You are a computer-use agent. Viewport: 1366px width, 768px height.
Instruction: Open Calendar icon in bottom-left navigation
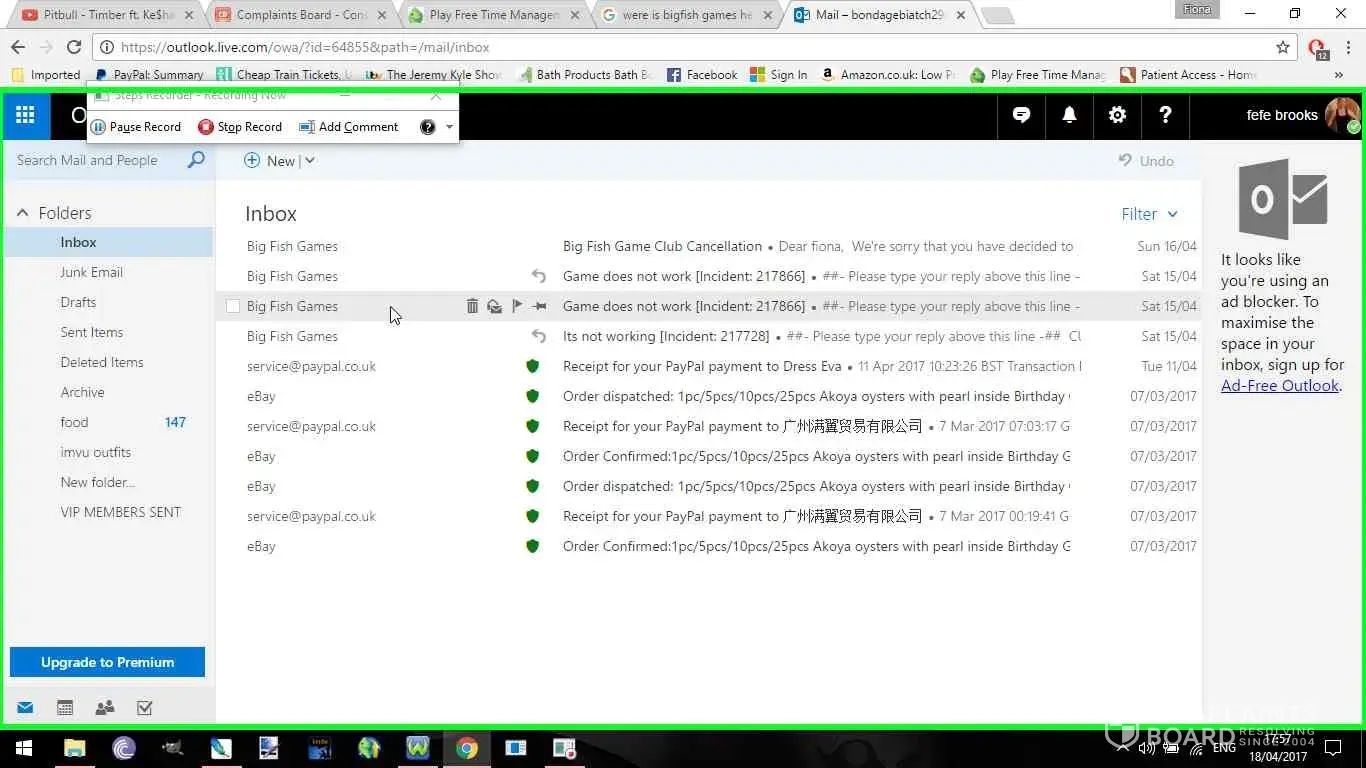point(65,708)
